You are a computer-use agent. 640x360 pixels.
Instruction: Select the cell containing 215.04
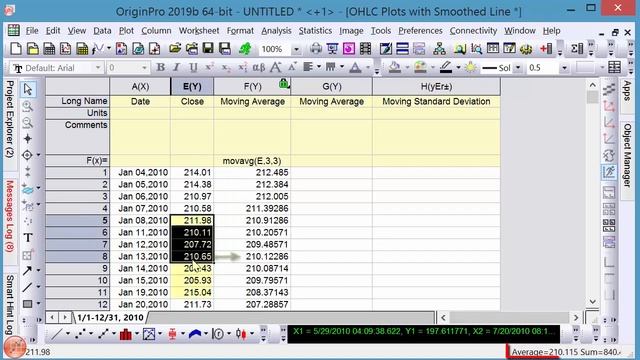(192, 292)
